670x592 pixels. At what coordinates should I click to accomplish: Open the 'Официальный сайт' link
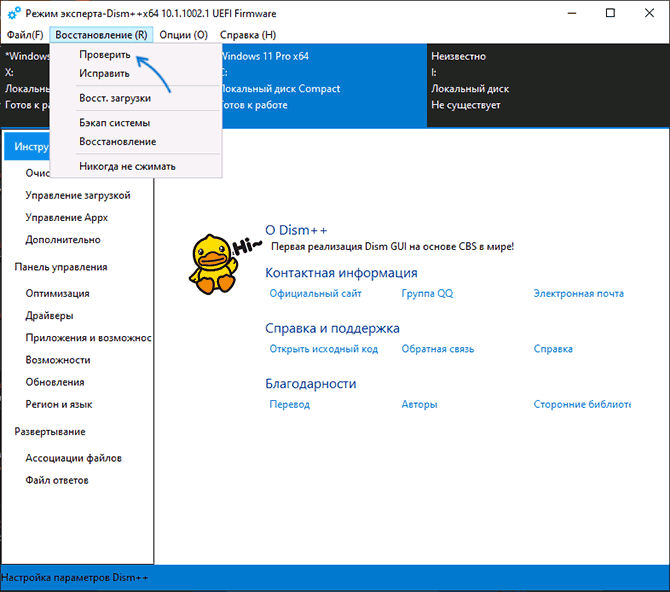point(316,293)
